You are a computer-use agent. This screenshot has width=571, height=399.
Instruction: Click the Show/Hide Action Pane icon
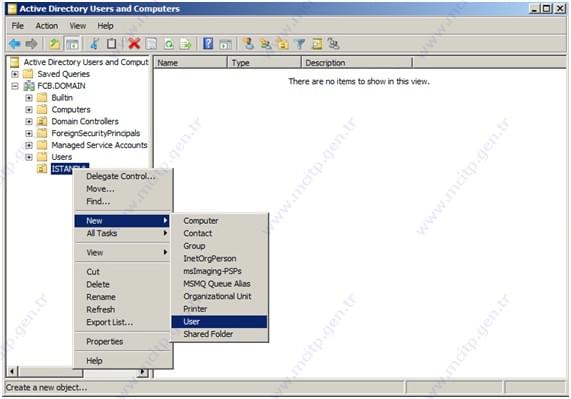point(225,44)
